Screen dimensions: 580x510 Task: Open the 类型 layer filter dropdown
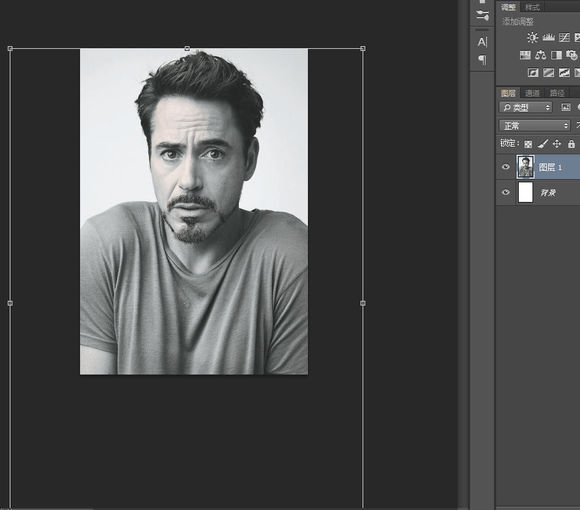[526, 108]
